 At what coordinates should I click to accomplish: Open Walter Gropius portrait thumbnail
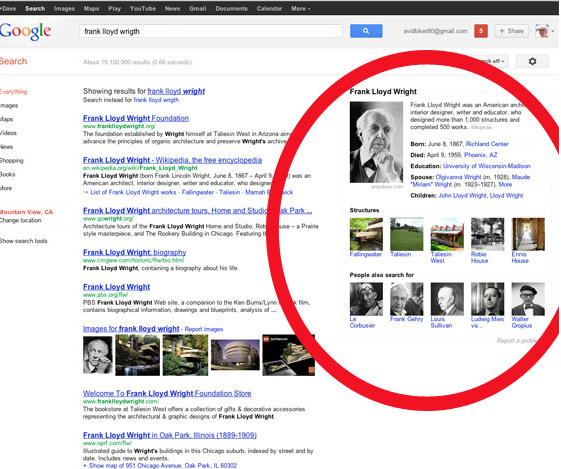528,299
